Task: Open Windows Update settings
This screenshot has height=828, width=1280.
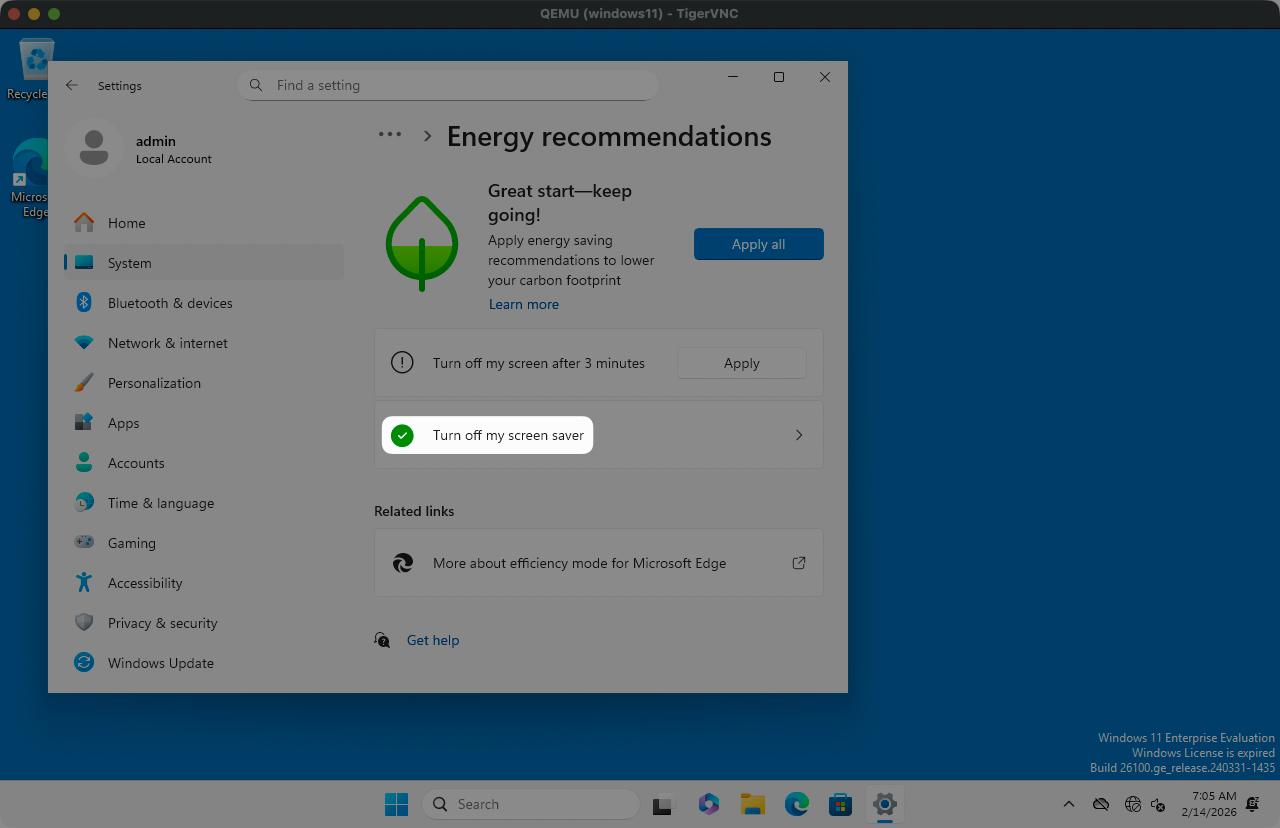Action: (160, 663)
